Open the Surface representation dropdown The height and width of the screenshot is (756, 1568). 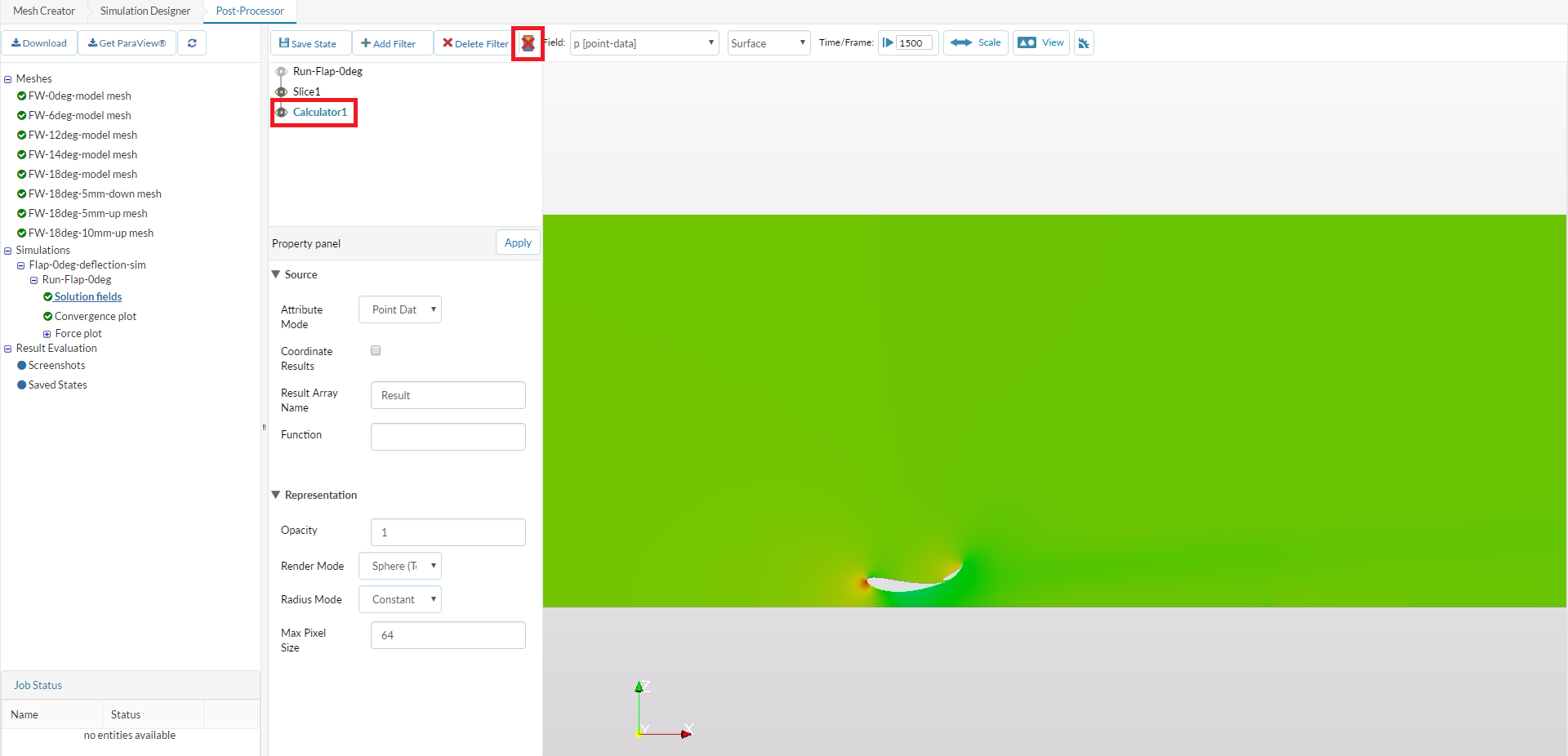pos(768,43)
